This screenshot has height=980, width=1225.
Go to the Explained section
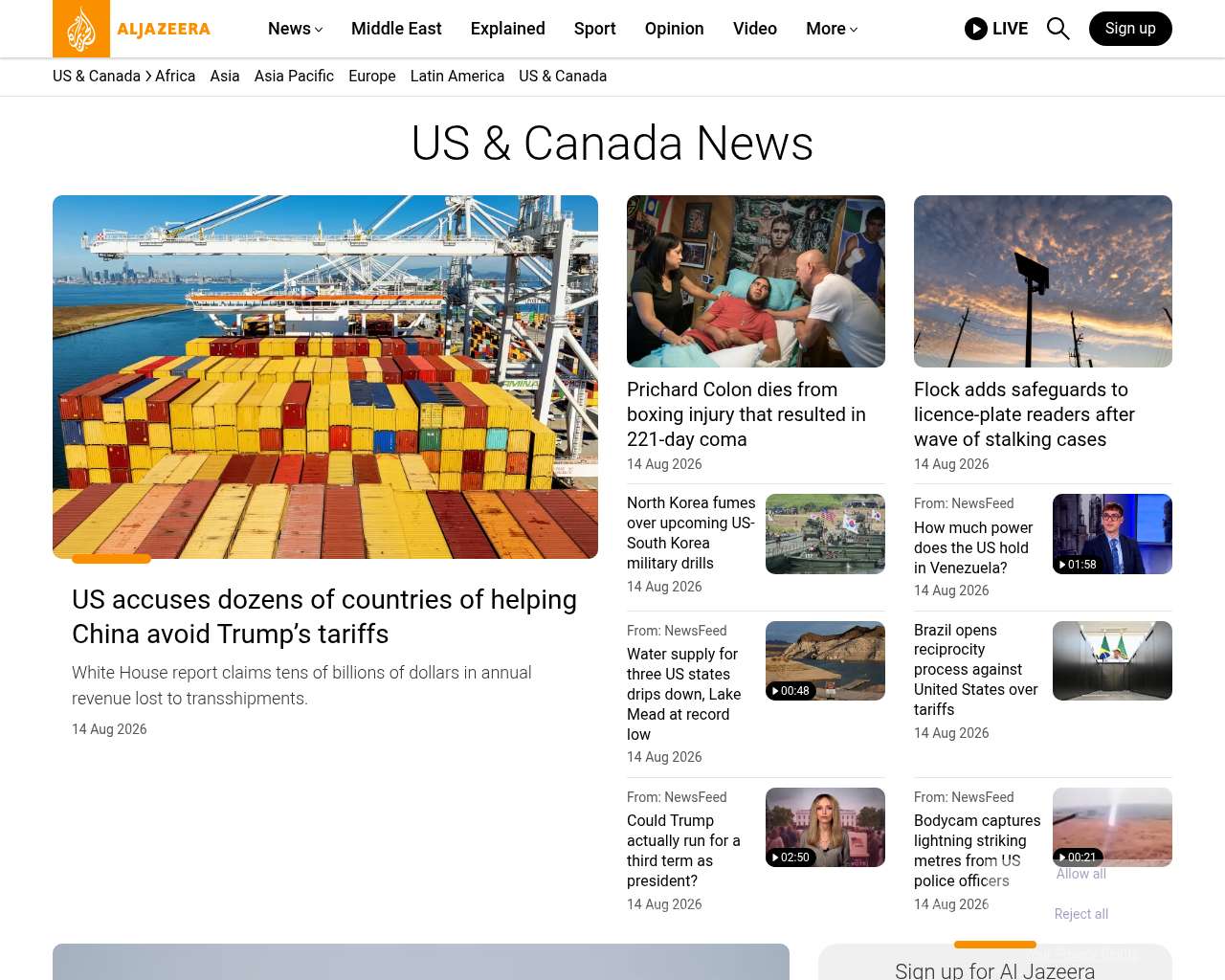(508, 29)
